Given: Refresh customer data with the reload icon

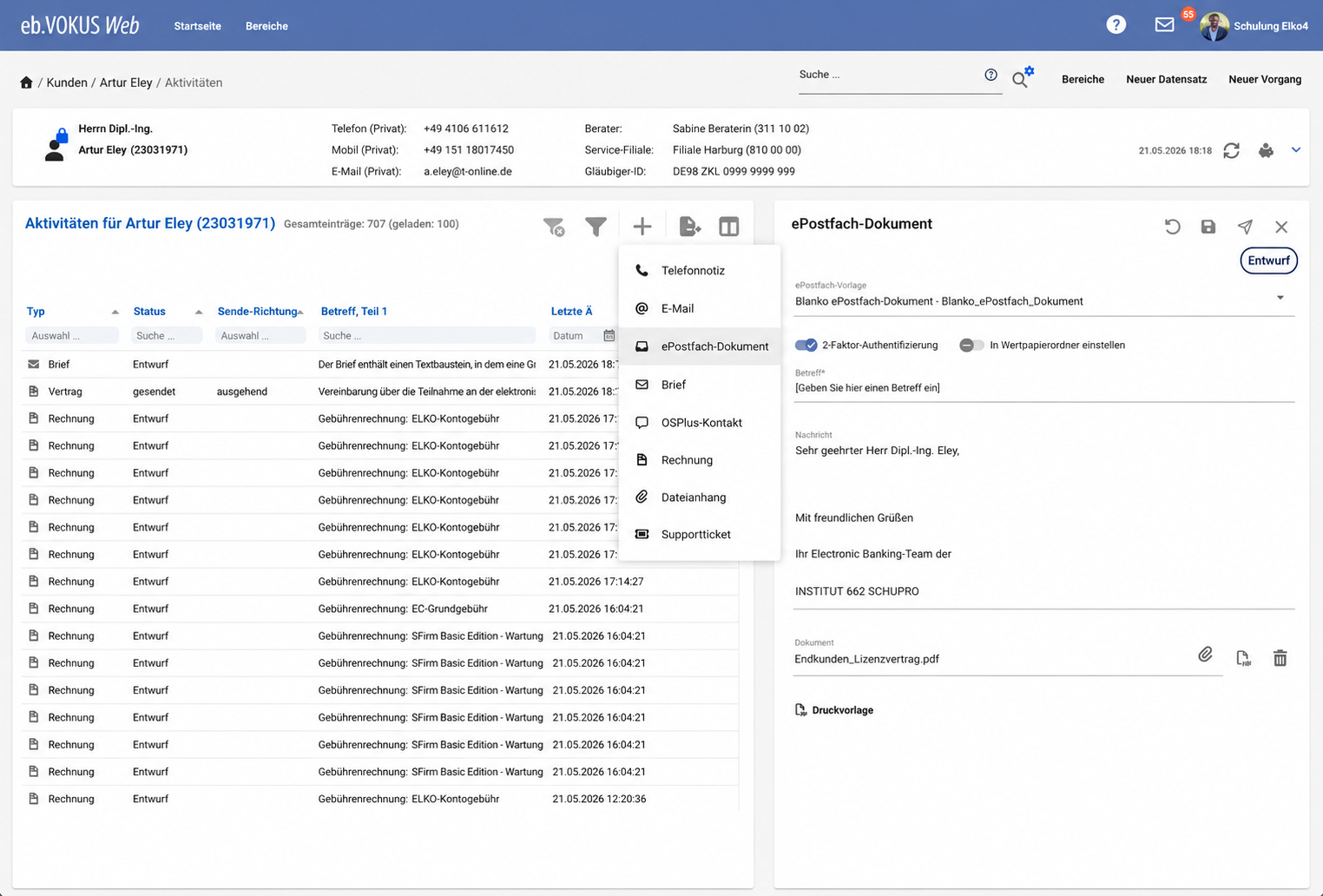Looking at the screenshot, I should pos(1231,150).
